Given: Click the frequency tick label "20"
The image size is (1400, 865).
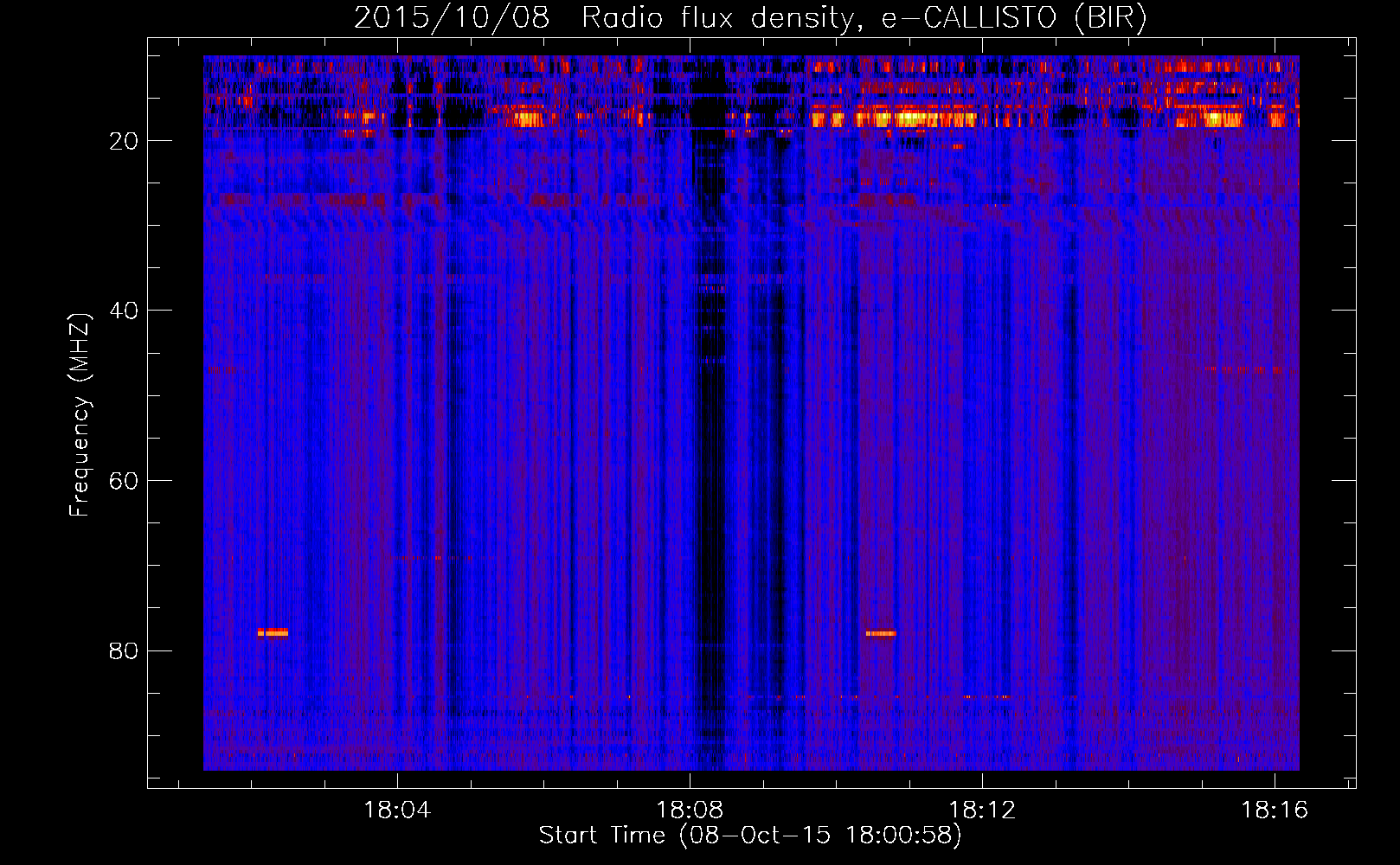Looking at the screenshot, I should 125,141.
